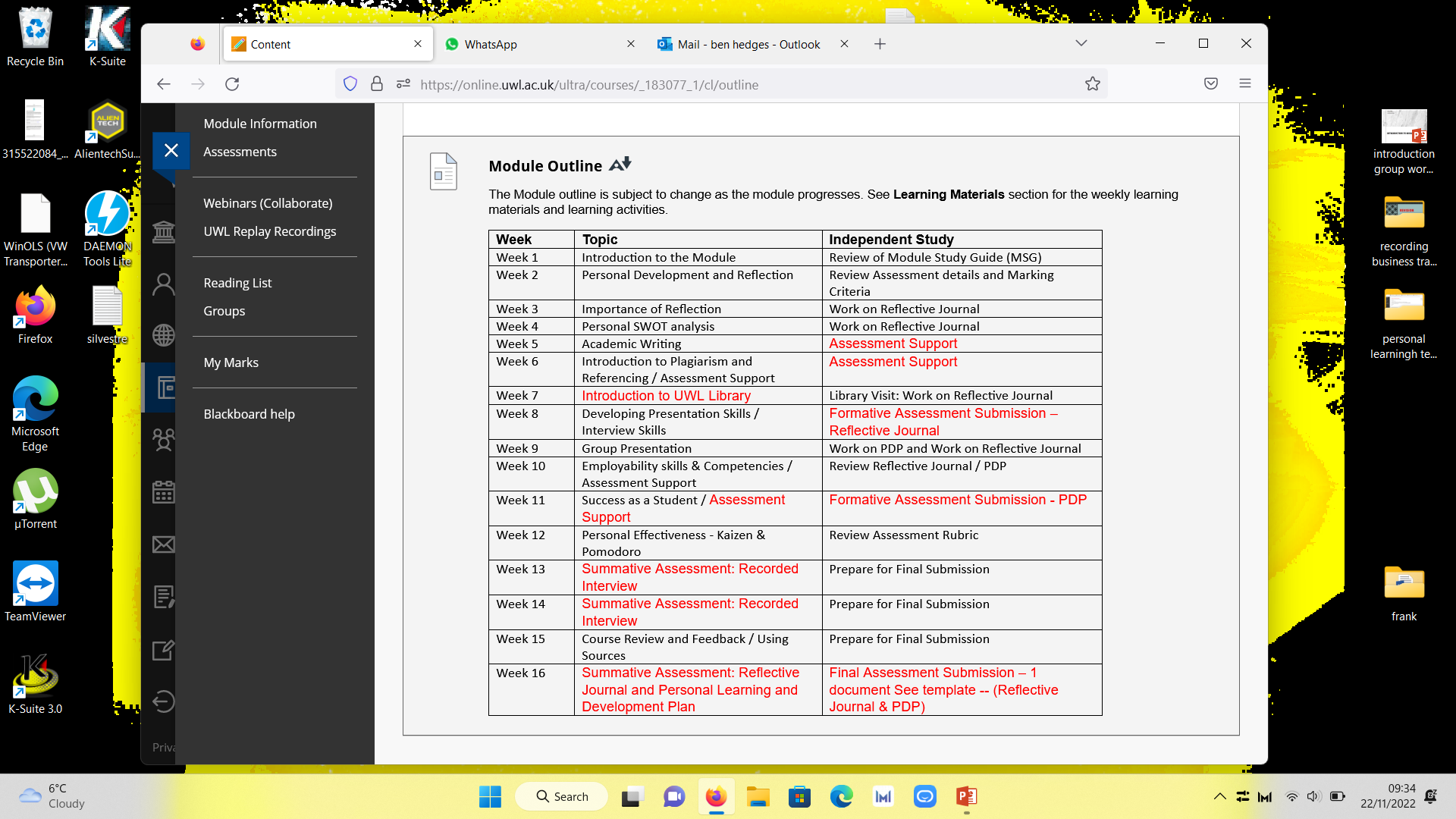This screenshot has width=1456, height=819.
Task: Click the site padlock security icon
Action: (377, 84)
